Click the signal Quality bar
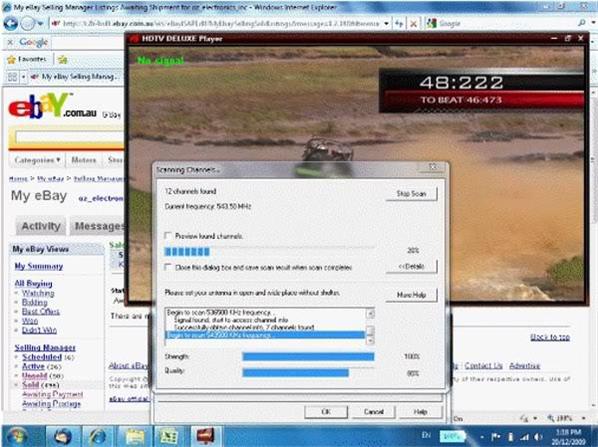Screen dimensions: 598x447 (308, 373)
